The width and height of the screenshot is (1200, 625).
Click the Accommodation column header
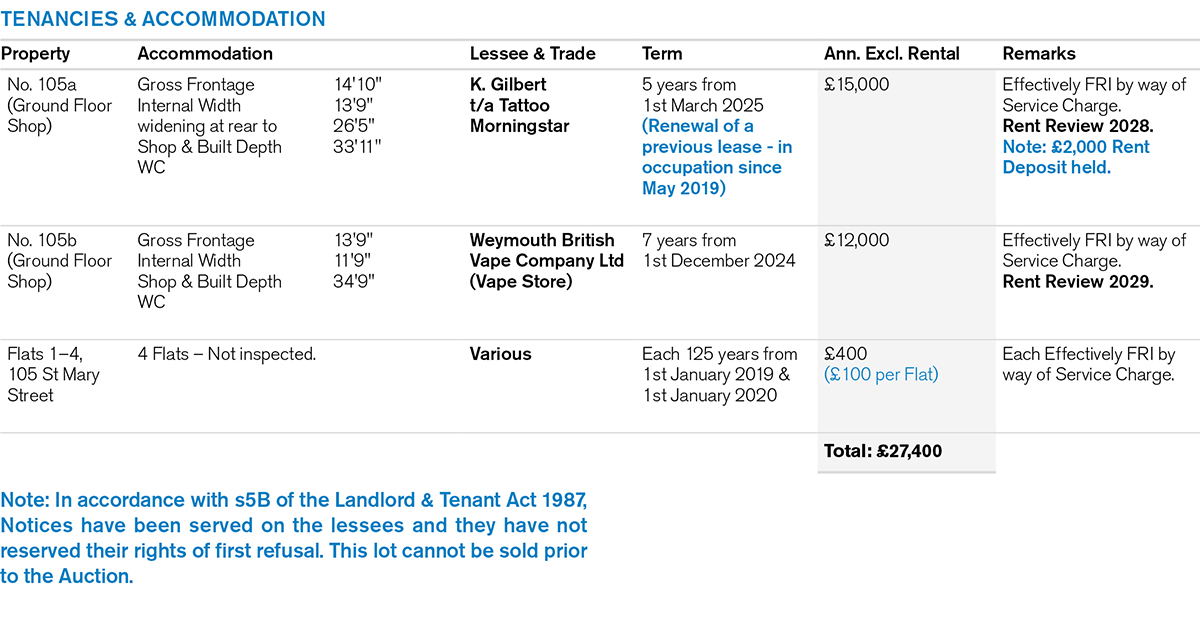[x=205, y=54]
